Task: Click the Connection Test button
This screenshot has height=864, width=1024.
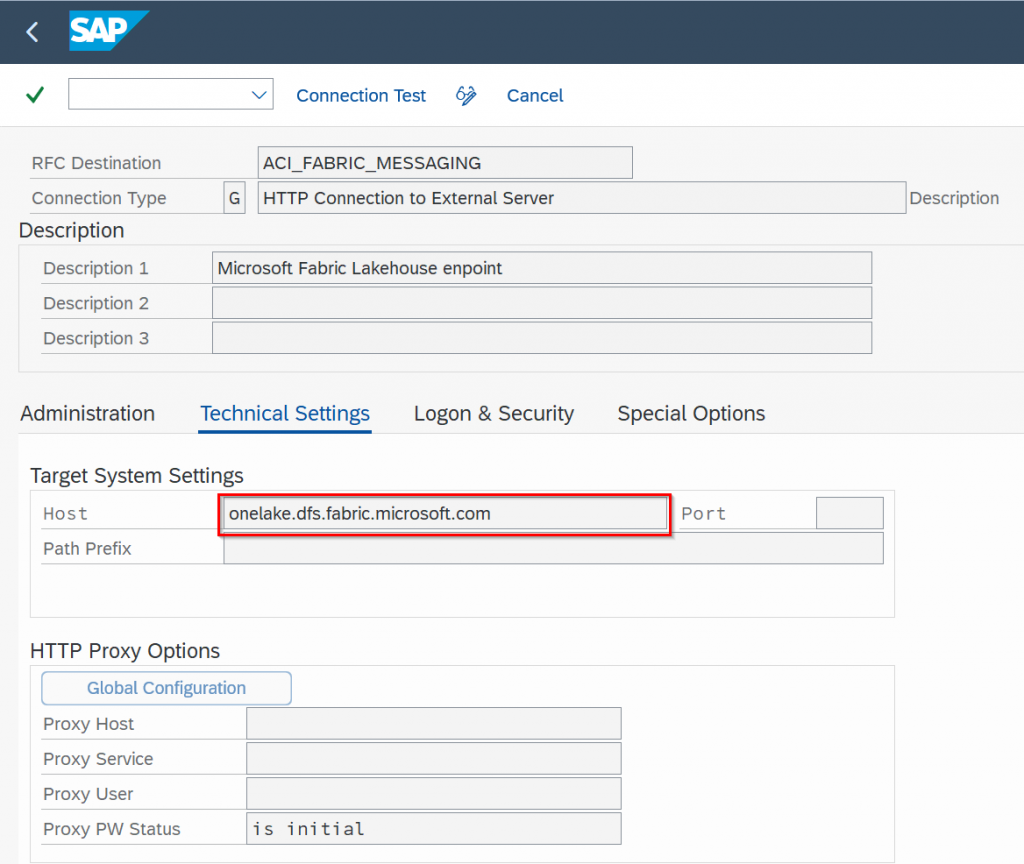Action: tap(361, 95)
